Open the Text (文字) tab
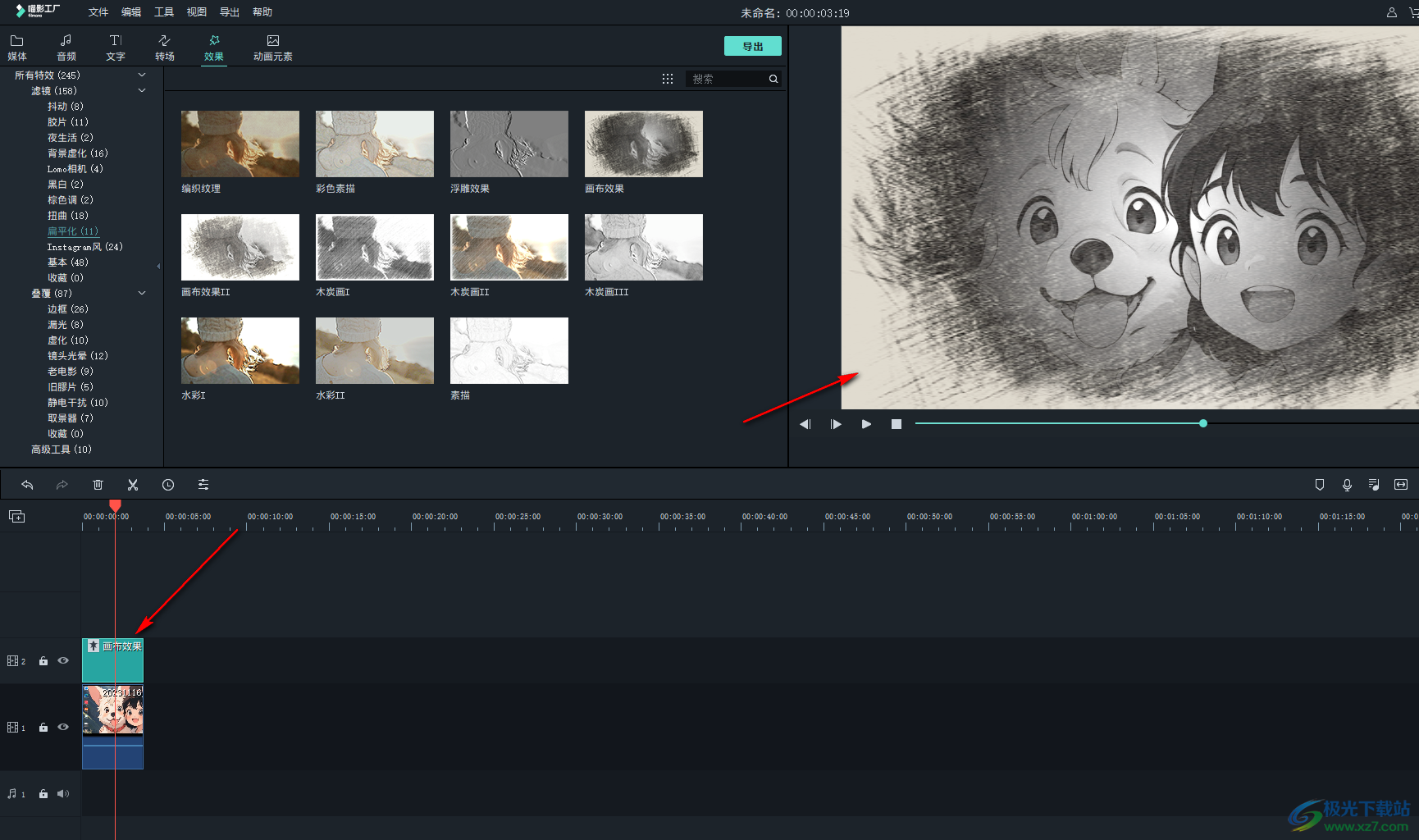The image size is (1419, 840). (116, 48)
